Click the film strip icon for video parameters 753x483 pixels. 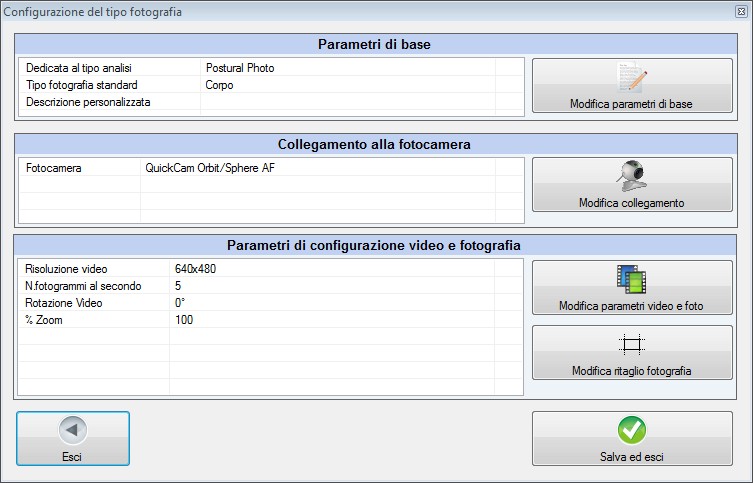[632, 279]
